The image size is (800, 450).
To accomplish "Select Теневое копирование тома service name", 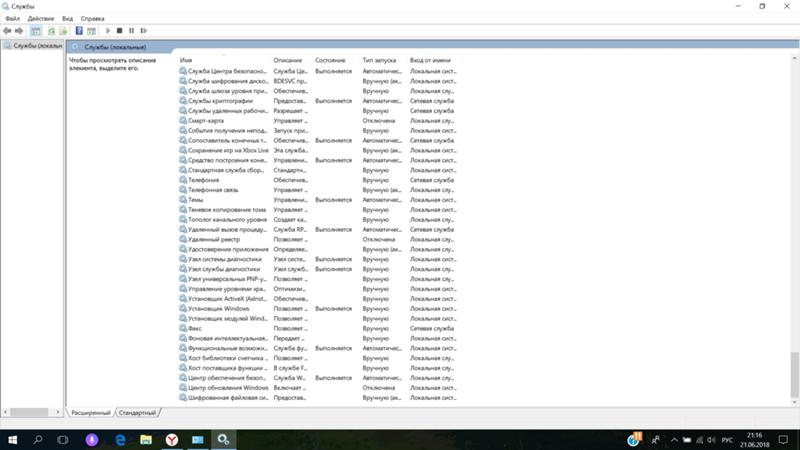I will [x=227, y=210].
